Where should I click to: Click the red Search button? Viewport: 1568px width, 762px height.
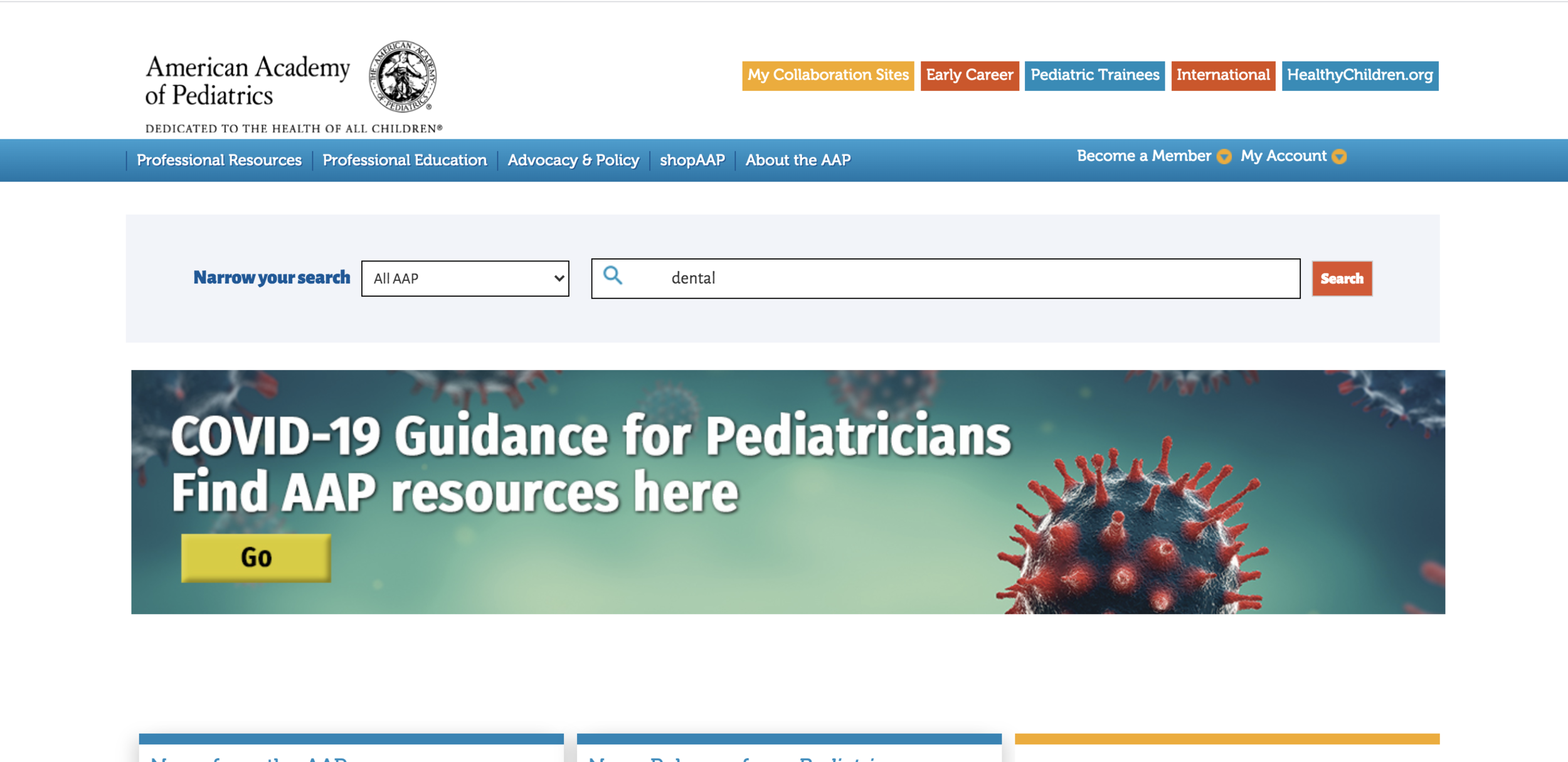tap(1342, 278)
